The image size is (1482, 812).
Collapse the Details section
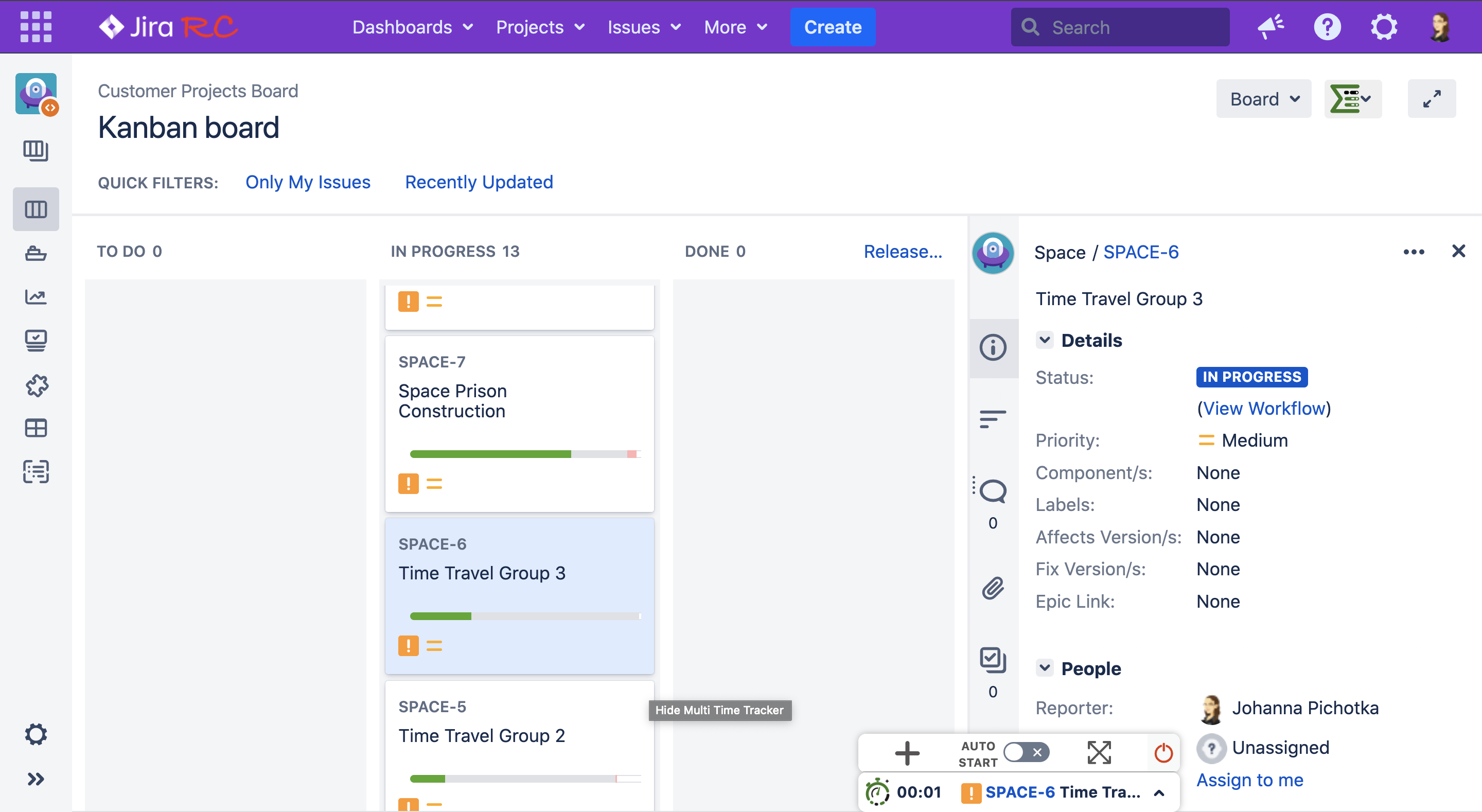[1045, 340]
